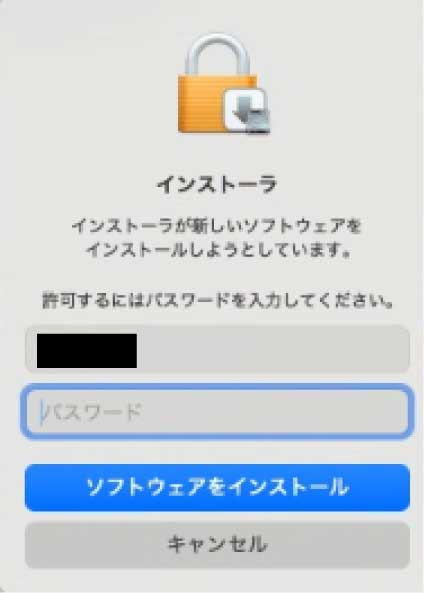Click the installer package badge on the padlock
424x593 pixels.
click(x=248, y=111)
